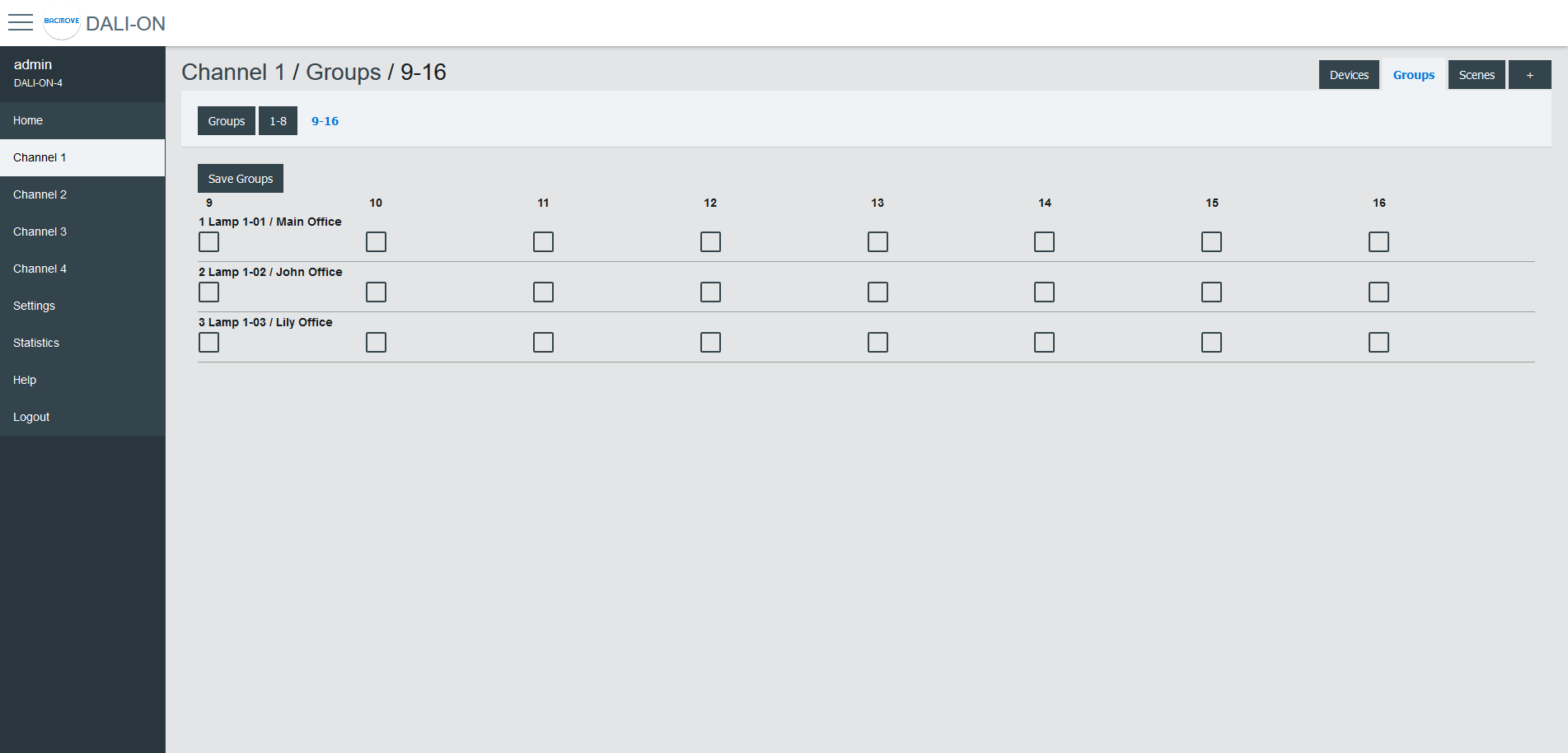Toggle group 14 for Lamp 1-01 Main Office

click(x=1044, y=241)
